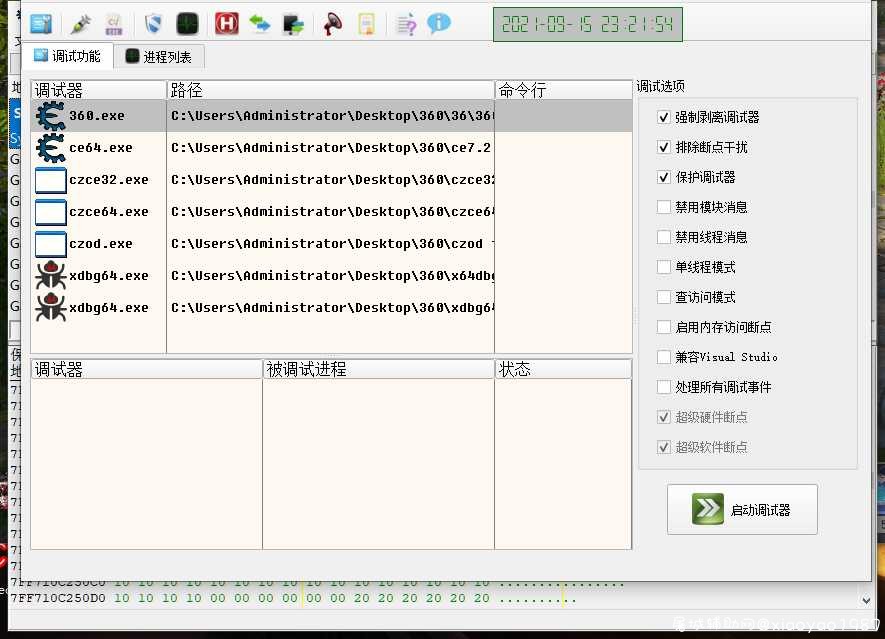Image resolution: width=885 pixels, height=639 pixels.
Task: Click the 路径 column header
Action: click(x=330, y=90)
